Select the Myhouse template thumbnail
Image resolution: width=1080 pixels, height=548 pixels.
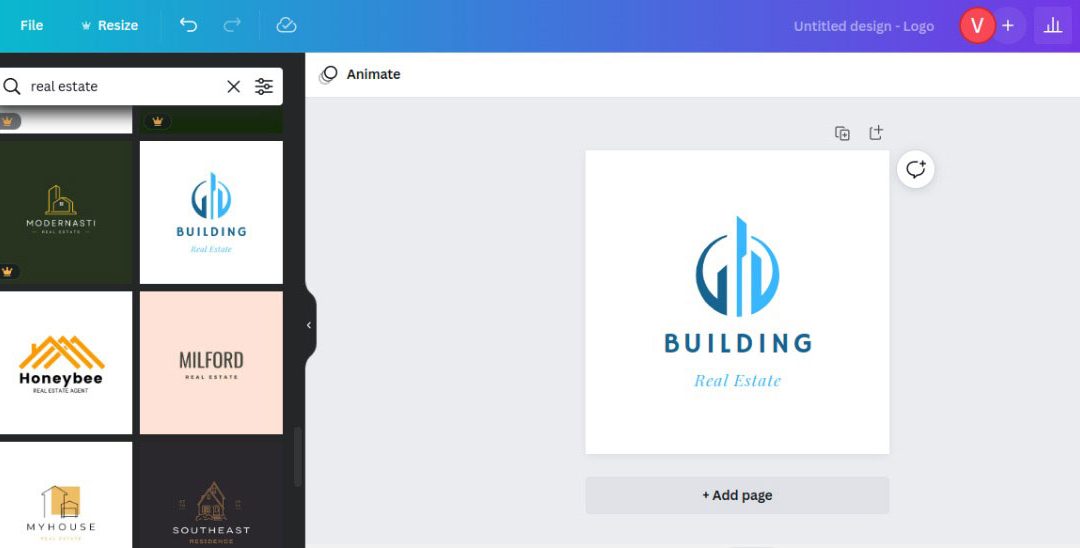65,495
